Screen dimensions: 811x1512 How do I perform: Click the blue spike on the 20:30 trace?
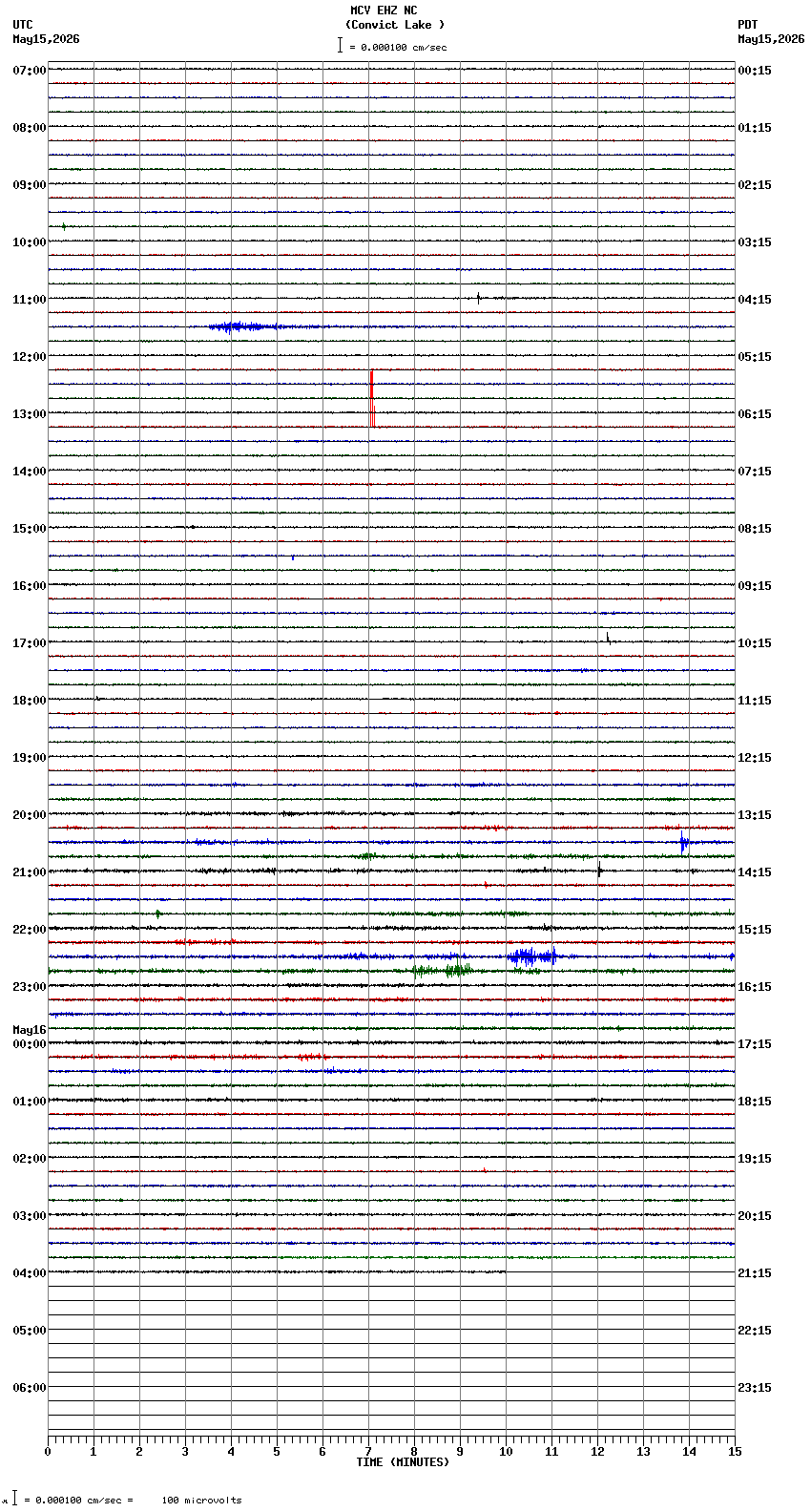coord(684,842)
